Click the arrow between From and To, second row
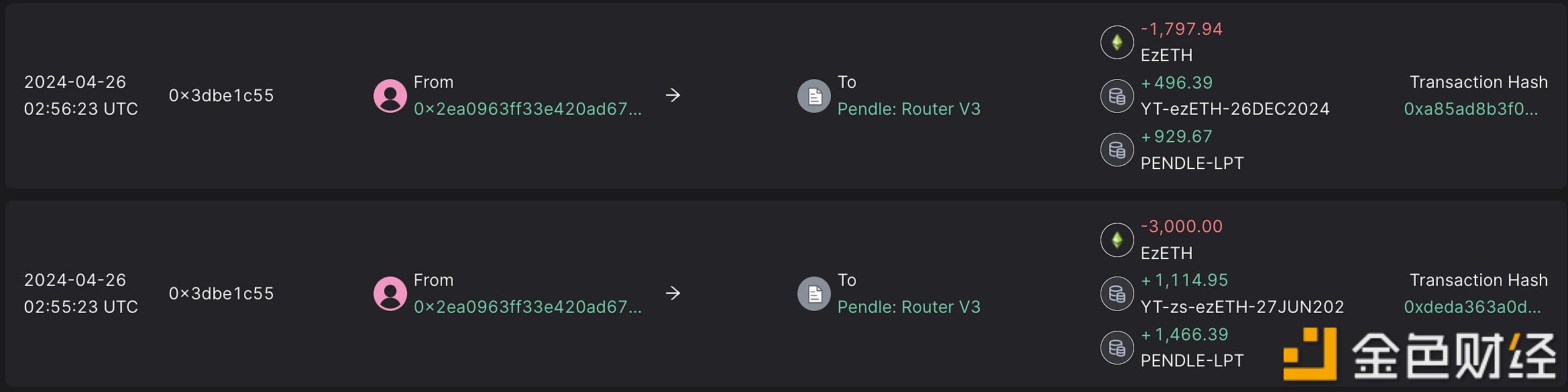1568x392 pixels. coord(673,293)
